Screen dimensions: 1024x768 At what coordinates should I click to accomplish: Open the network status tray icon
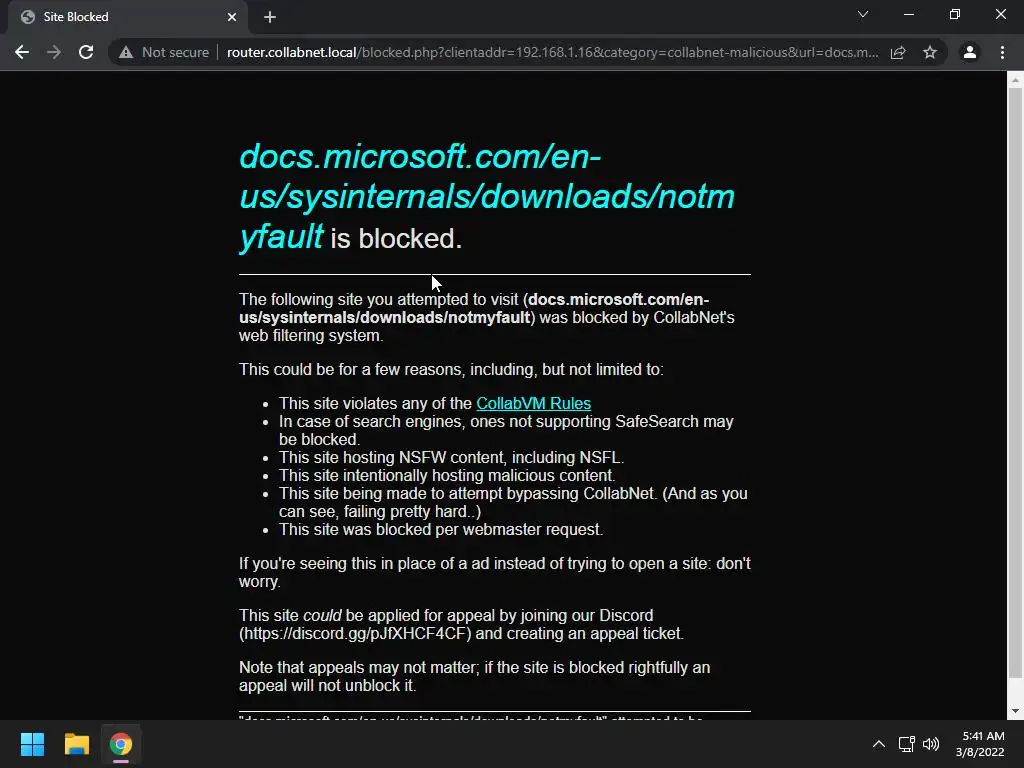pyautogui.click(x=906, y=744)
